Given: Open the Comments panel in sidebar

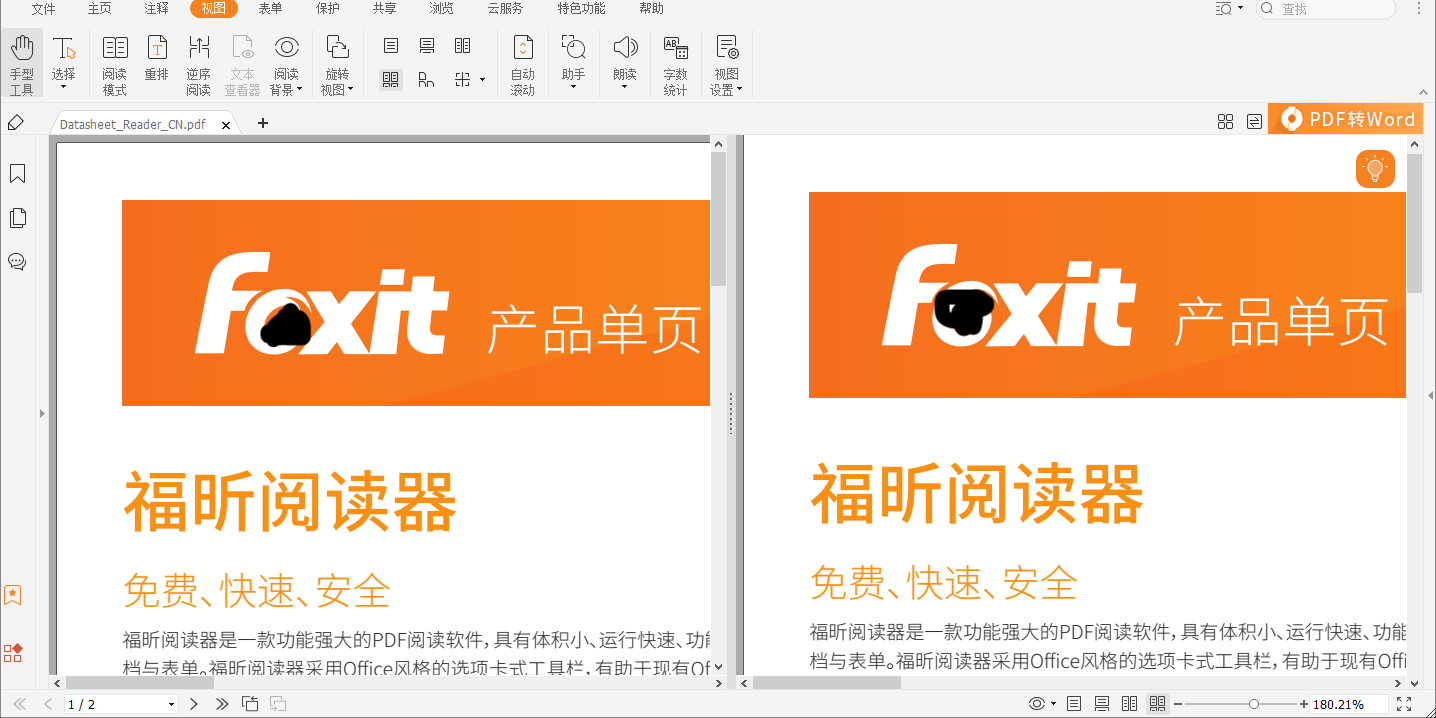Looking at the screenshot, I should click(x=17, y=262).
